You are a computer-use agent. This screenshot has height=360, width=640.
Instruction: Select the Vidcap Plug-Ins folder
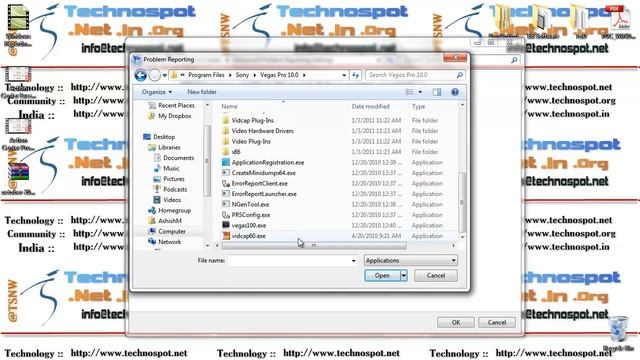click(x=253, y=120)
